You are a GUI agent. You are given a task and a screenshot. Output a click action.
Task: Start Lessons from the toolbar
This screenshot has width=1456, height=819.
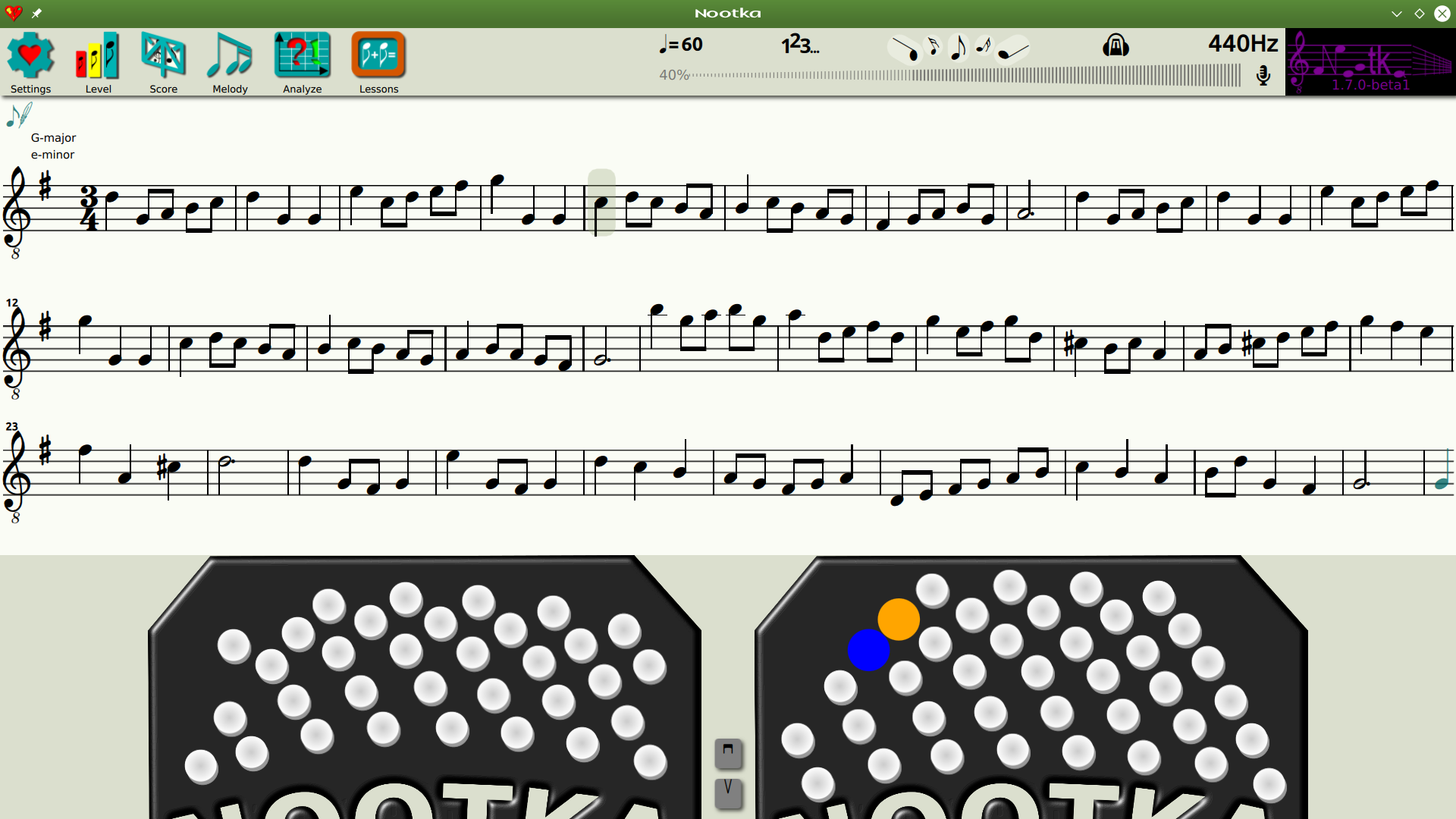[x=378, y=63]
